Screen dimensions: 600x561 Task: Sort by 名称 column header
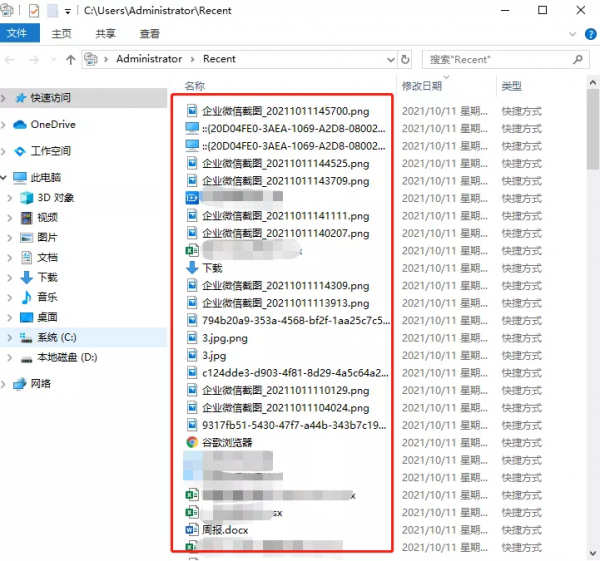[195, 86]
